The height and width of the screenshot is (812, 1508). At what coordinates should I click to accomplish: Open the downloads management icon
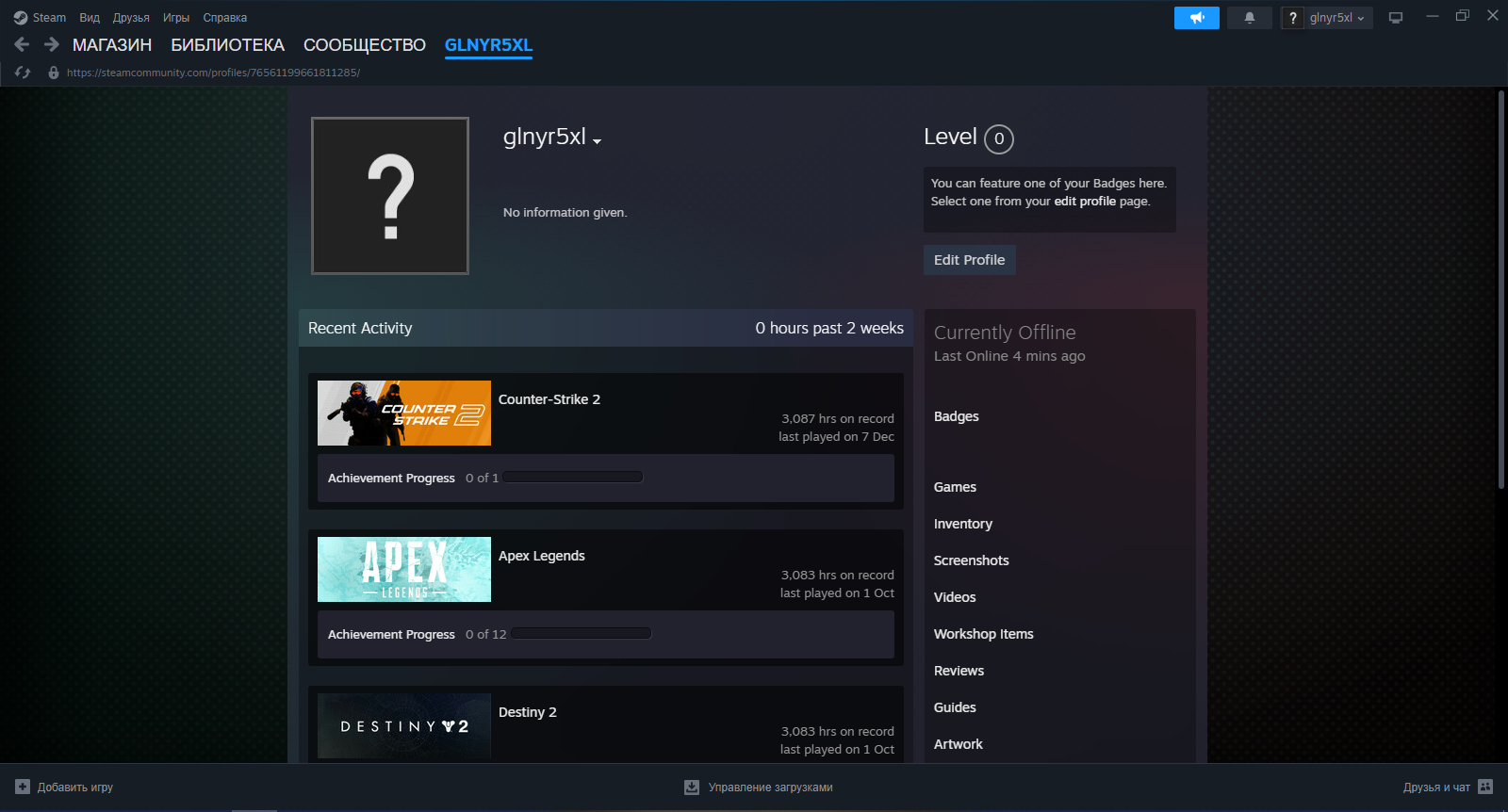(x=692, y=787)
